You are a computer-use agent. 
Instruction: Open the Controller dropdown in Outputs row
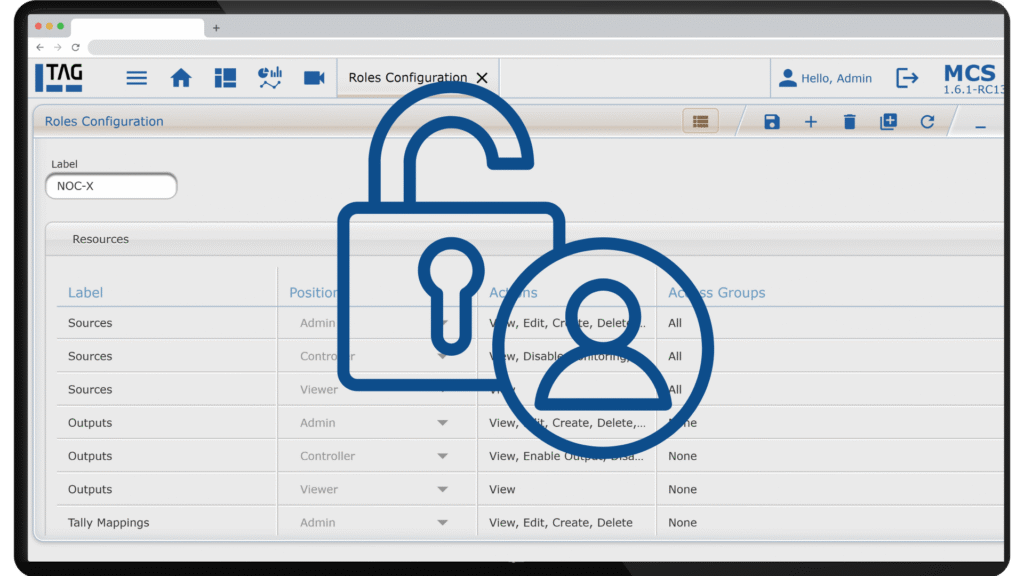tap(443, 455)
